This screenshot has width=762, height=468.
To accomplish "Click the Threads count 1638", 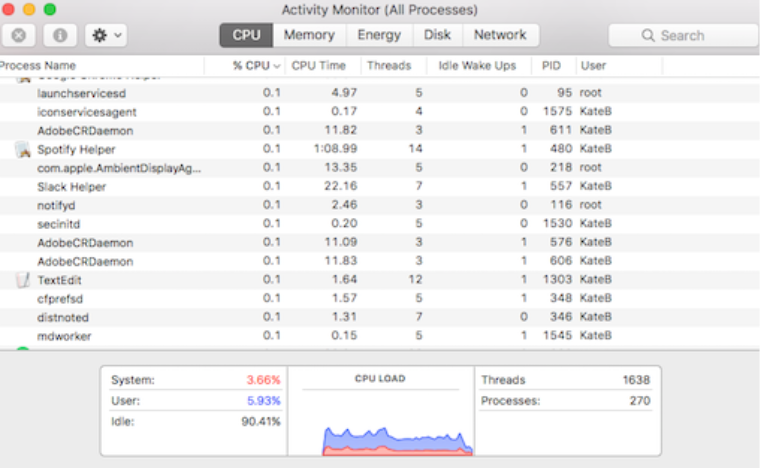I will [x=636, y=380].
